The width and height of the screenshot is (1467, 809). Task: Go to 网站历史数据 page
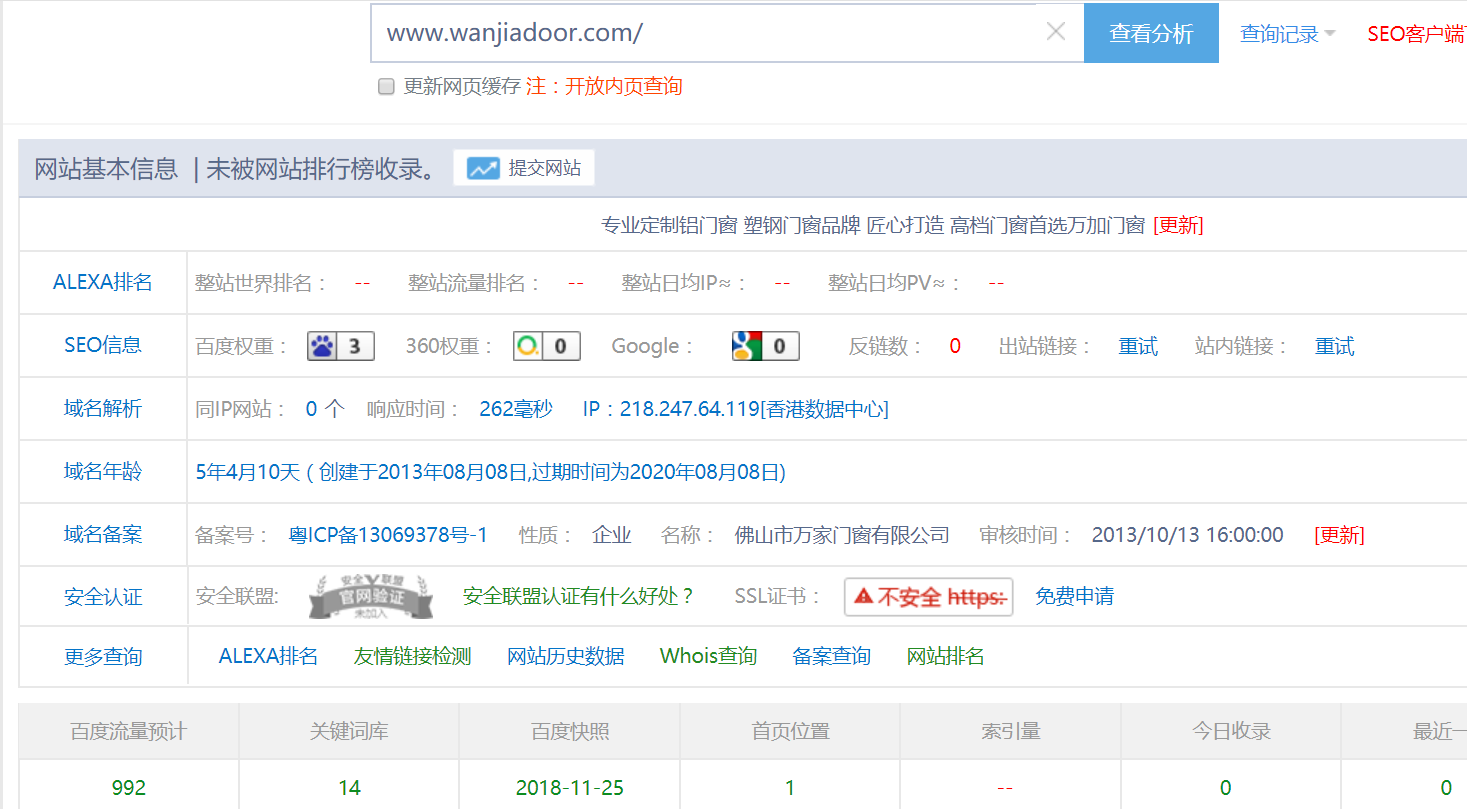pyautogui.click(x=565, y=656)
